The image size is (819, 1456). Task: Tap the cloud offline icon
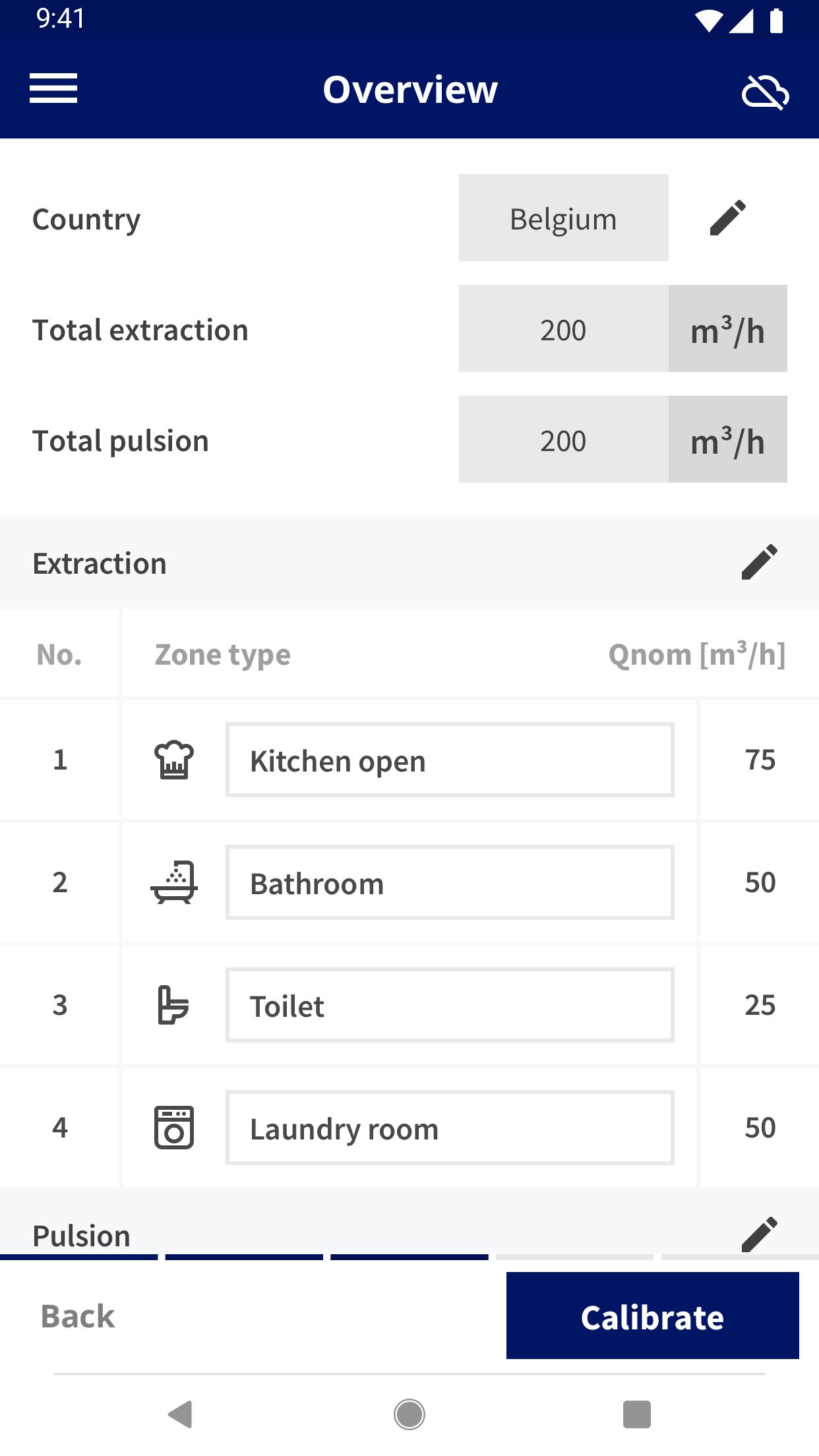(765, 91)
